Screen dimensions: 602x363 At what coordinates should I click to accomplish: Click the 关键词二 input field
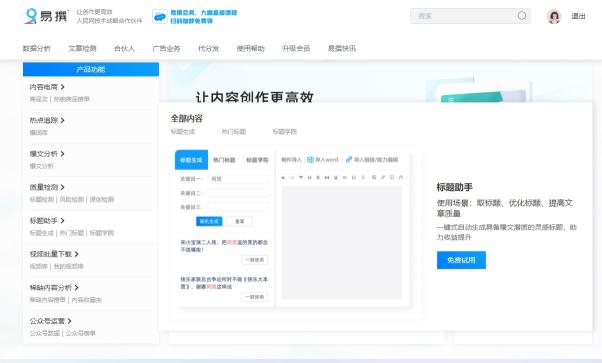pyautogui.click(x=238, y=193)
